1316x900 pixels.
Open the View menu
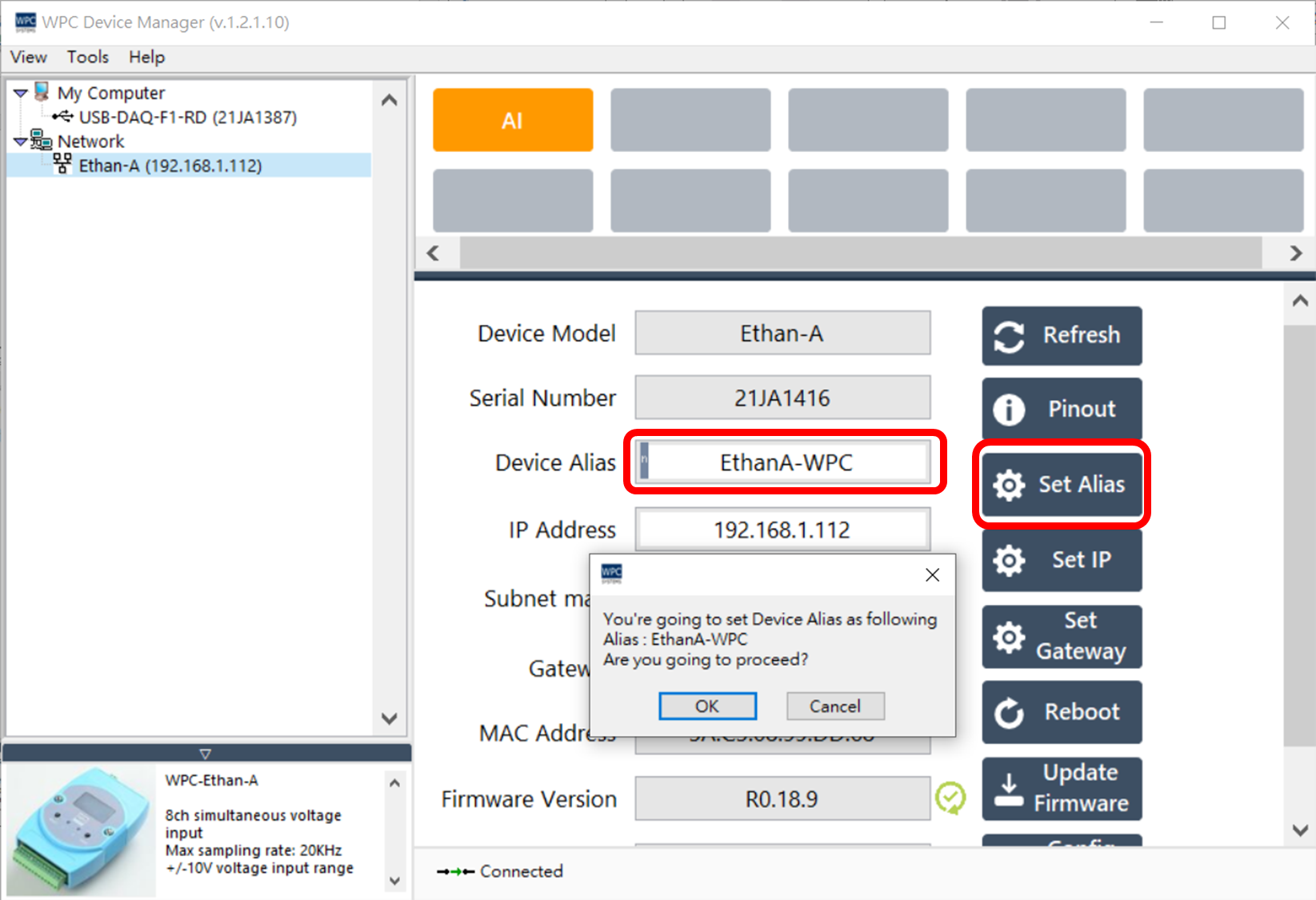[28, 57]
